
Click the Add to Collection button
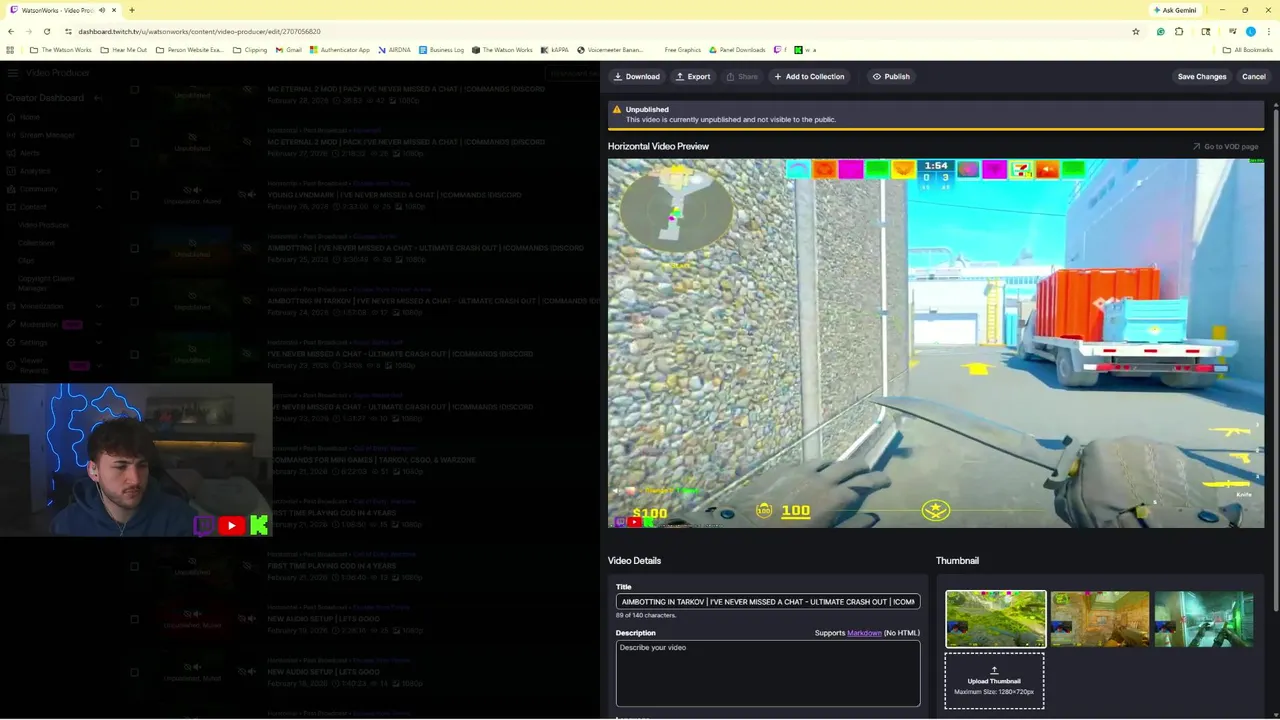tap(808, 77)
